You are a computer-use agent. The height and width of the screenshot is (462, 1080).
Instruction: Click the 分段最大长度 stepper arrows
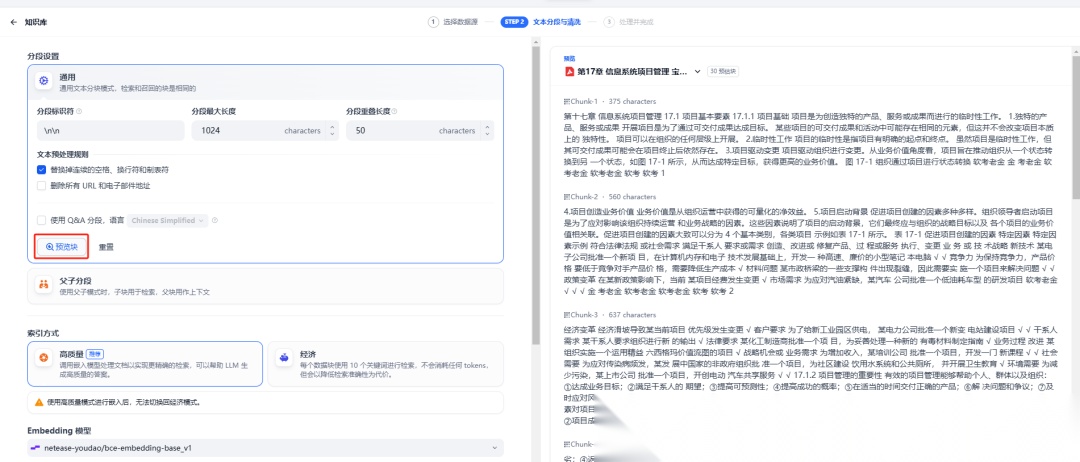(x=333, y=131)
